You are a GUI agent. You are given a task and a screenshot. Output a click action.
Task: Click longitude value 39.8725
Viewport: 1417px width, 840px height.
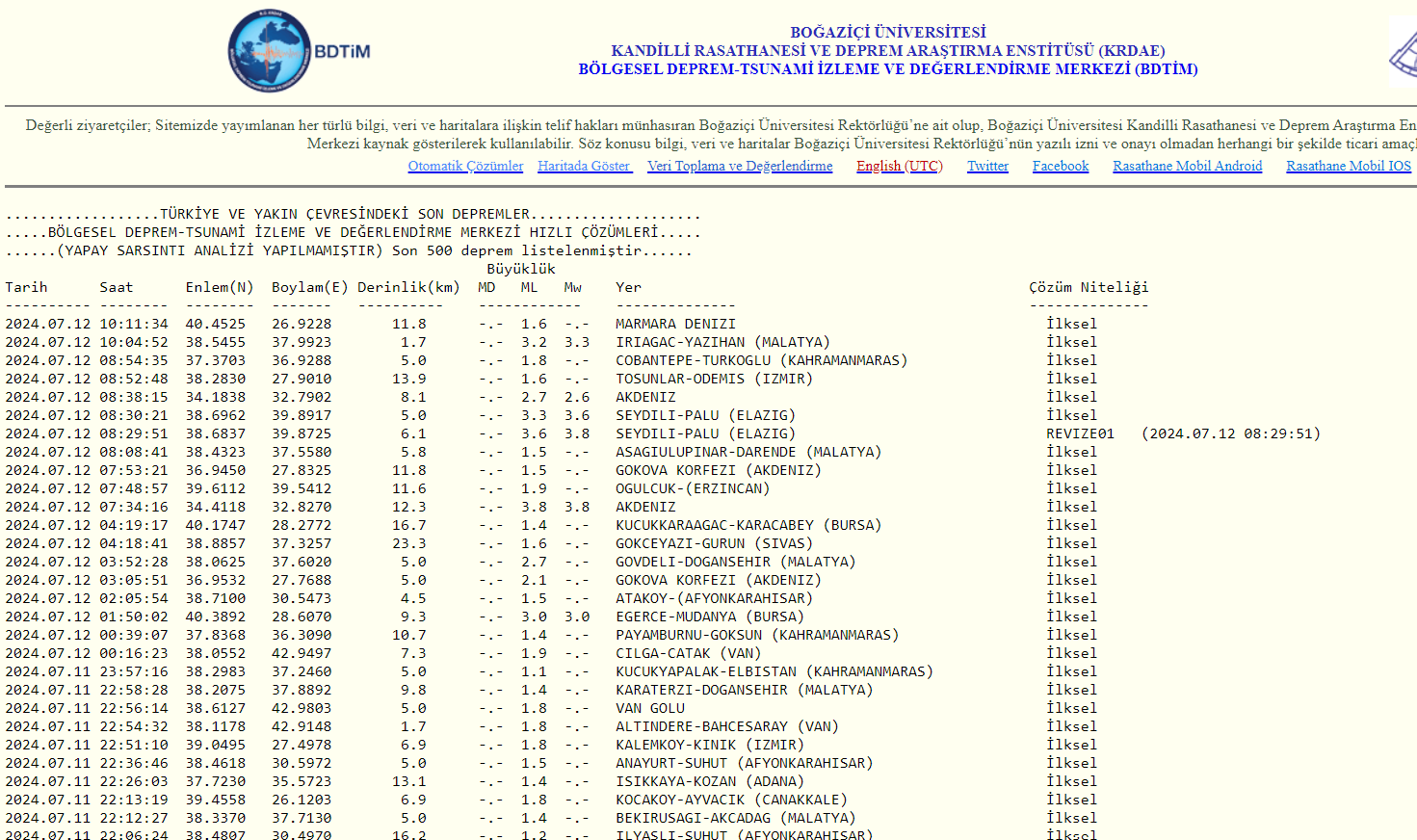pyautogui.click(x=302, y=433)
